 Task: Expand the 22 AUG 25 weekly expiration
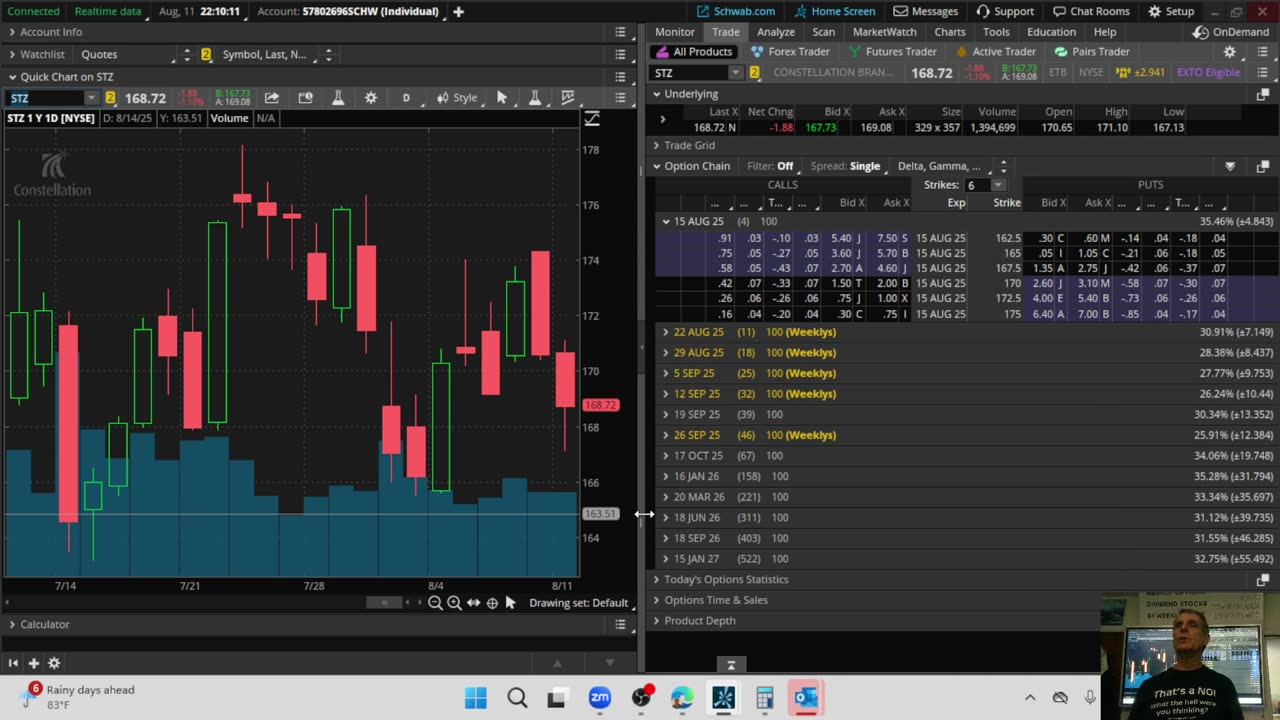click(x=666, y=331)
